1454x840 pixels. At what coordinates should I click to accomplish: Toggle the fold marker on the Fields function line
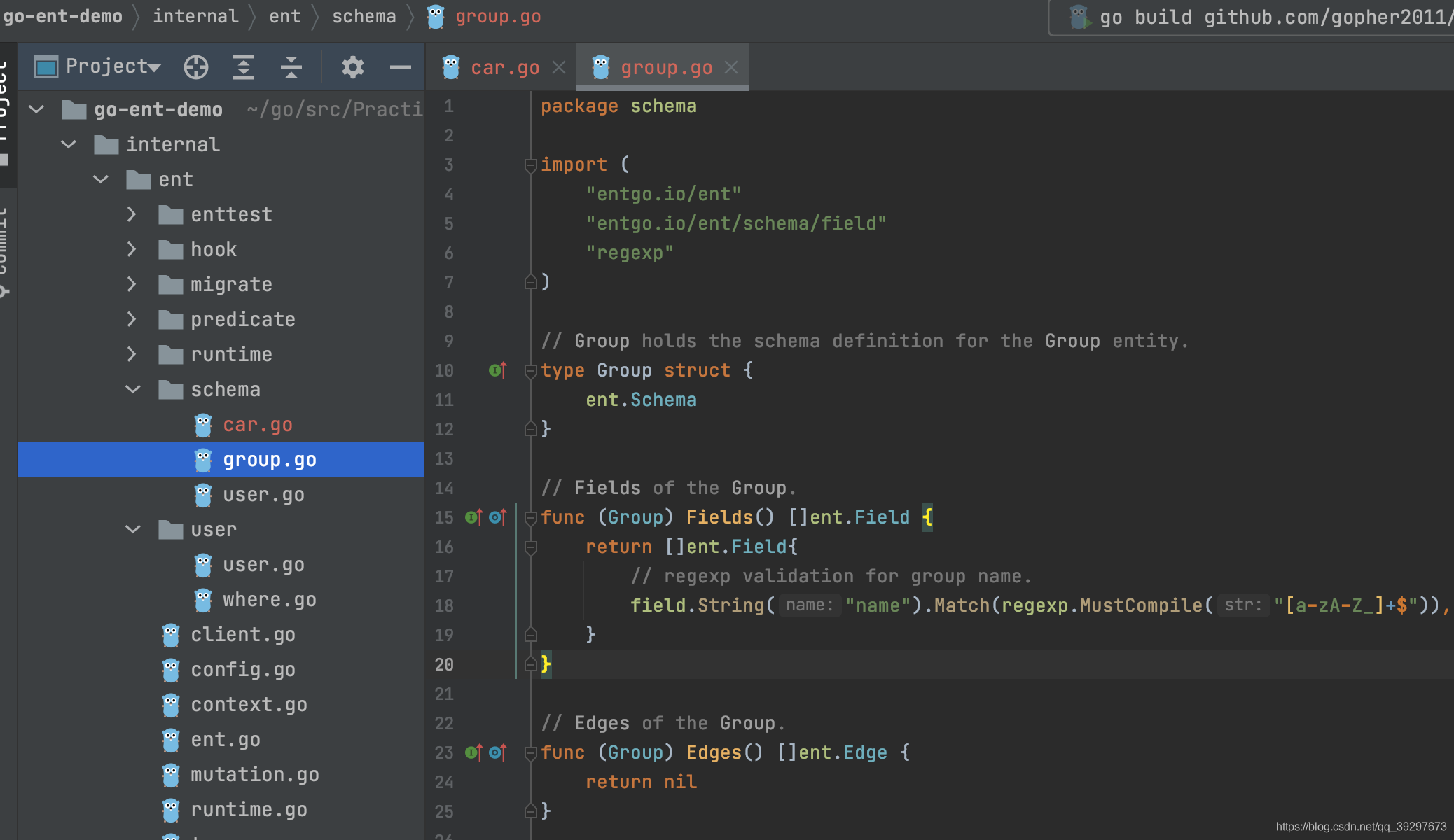coord(530,518)
